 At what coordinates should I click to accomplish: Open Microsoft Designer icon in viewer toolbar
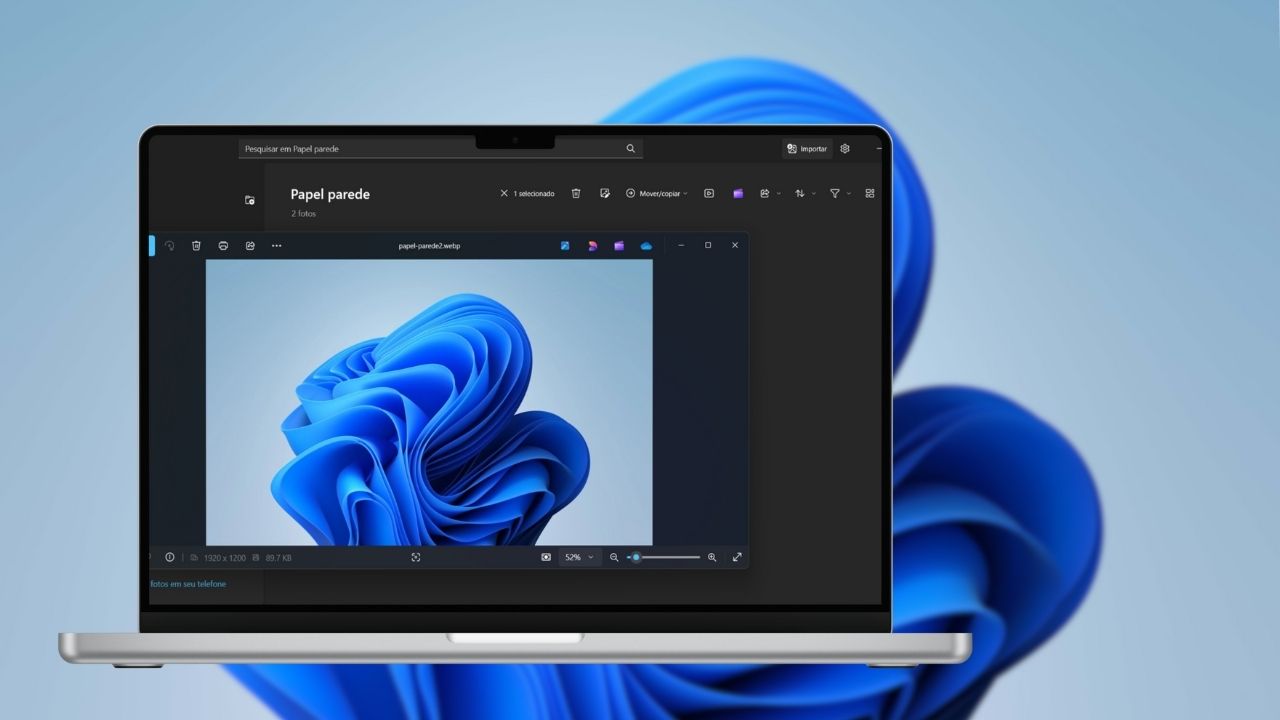(x=592, y=245)
